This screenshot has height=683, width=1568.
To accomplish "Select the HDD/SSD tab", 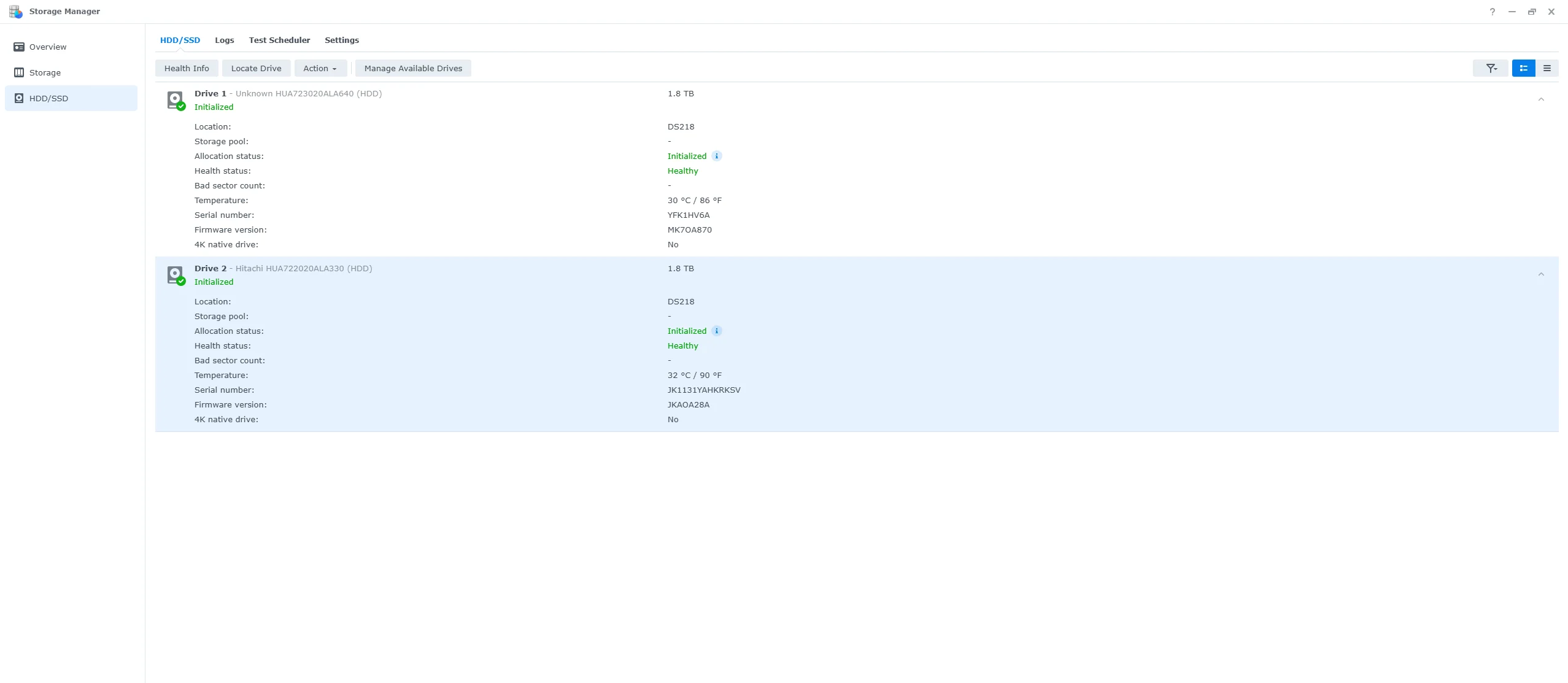I will pyautogui.click(x=180, y=40).
